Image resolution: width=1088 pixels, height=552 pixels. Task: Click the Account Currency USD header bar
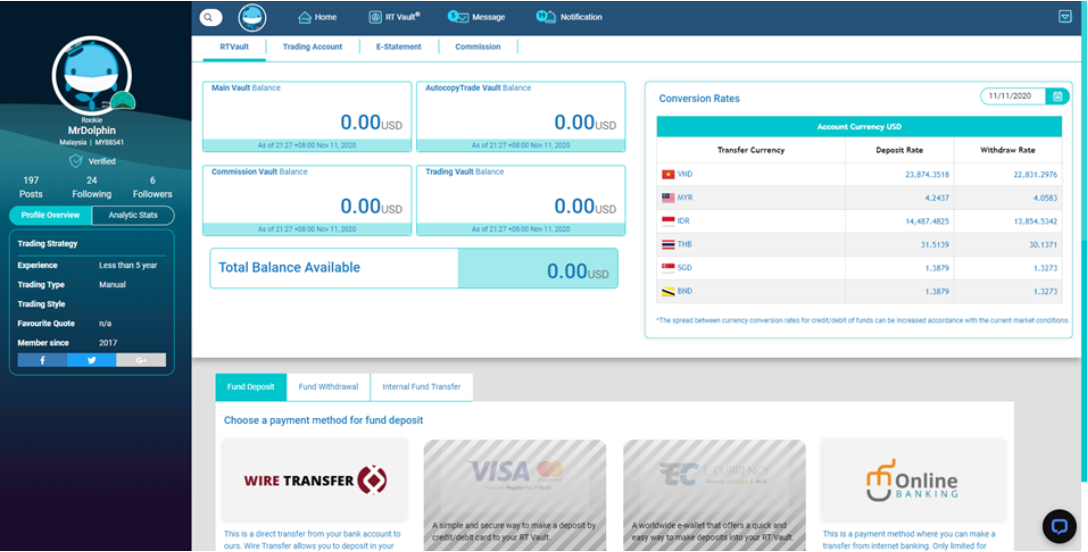[x=859, y=127]
